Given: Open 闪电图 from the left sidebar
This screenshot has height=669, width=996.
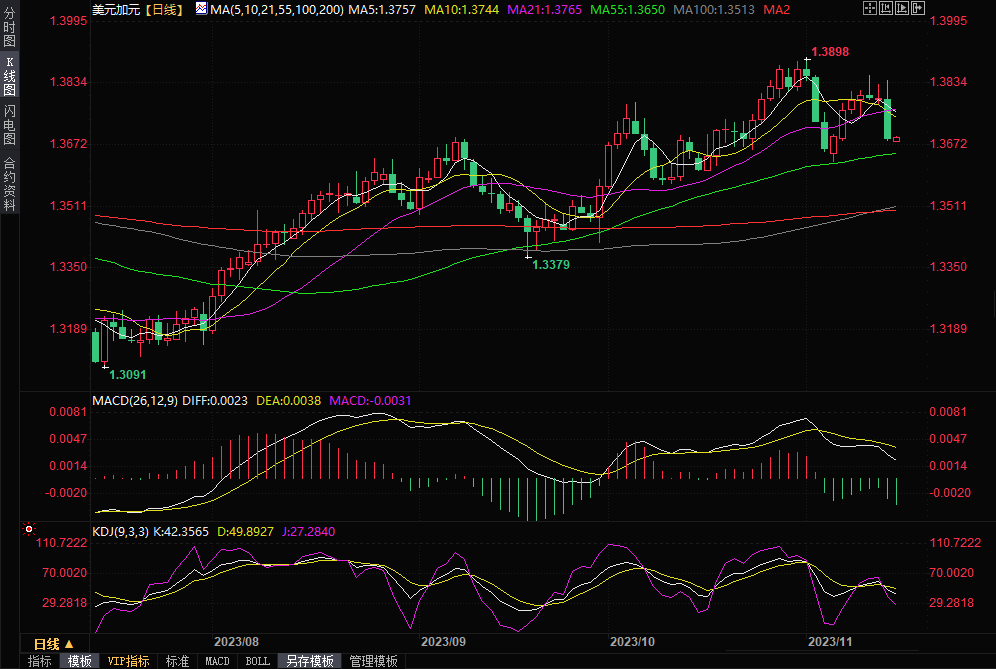Looking at the screenshot, I should click(9, 124).
